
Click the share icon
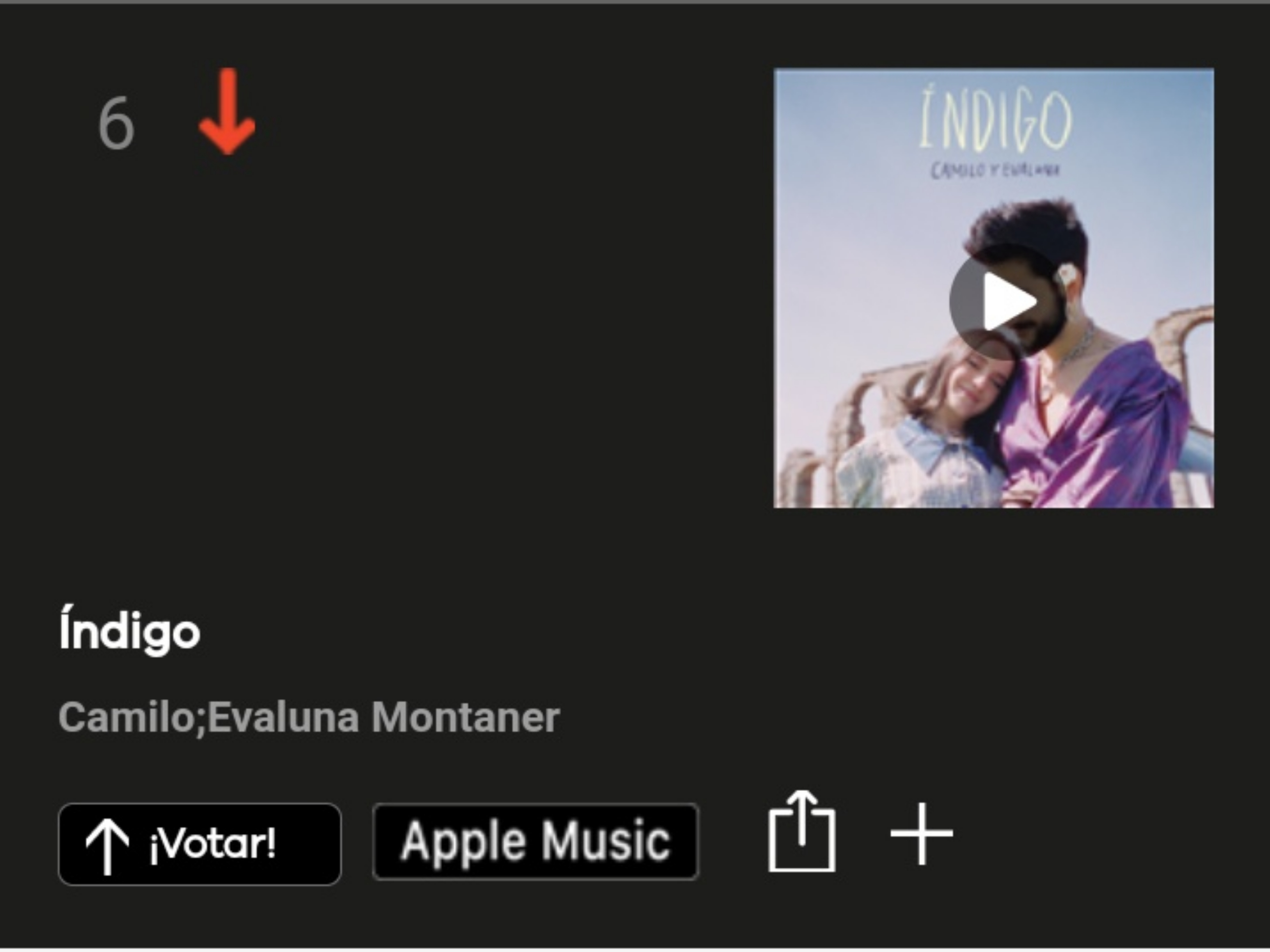point(802,832)
